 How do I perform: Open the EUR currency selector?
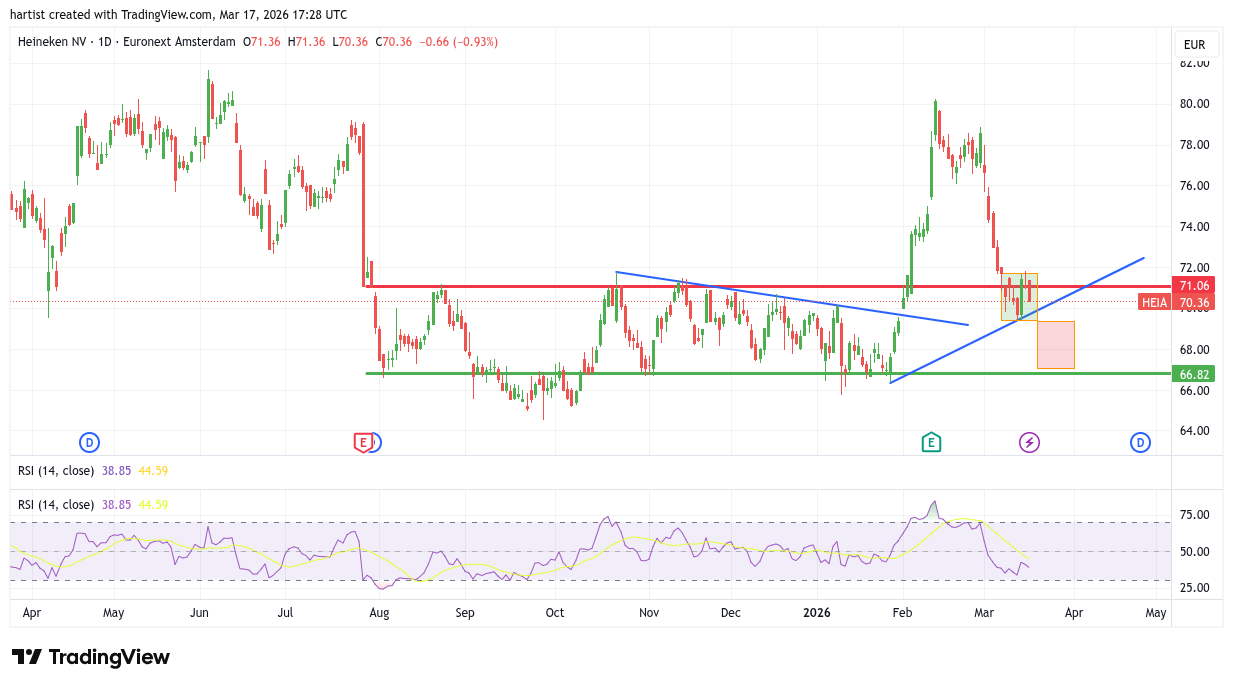click(1194, 45)
